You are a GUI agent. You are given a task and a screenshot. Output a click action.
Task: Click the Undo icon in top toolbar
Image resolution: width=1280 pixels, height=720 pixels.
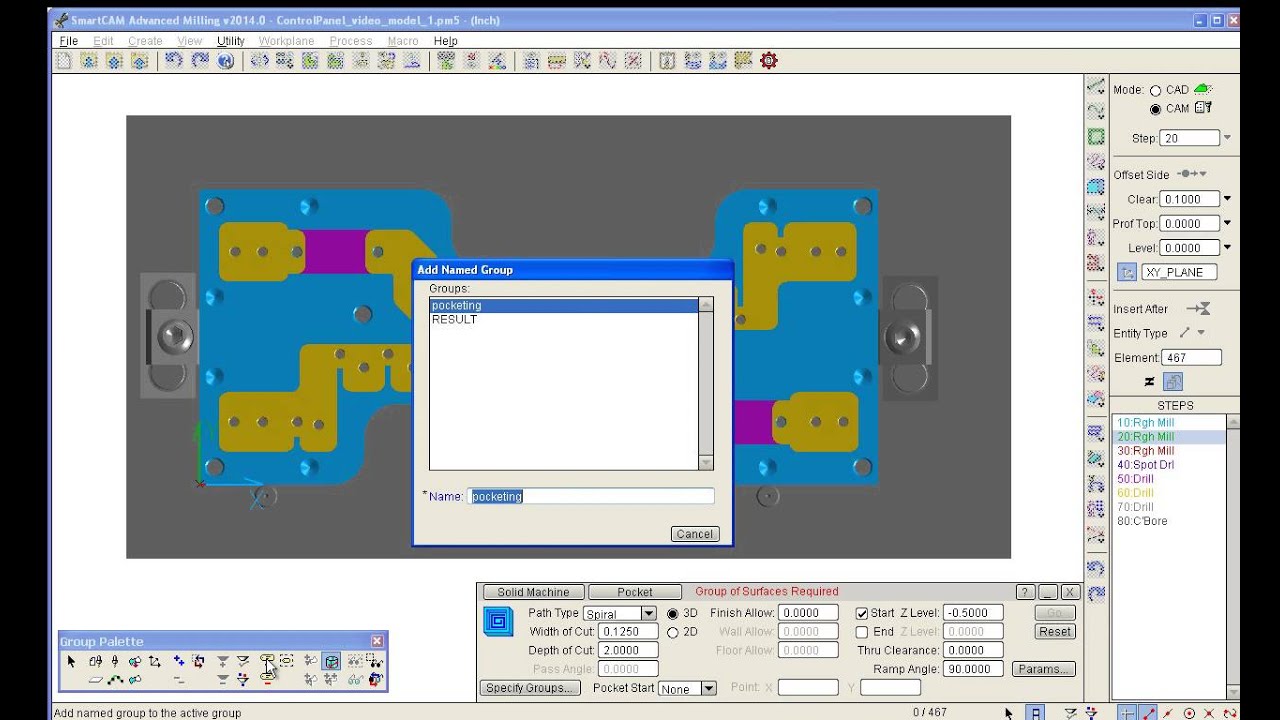174,61
